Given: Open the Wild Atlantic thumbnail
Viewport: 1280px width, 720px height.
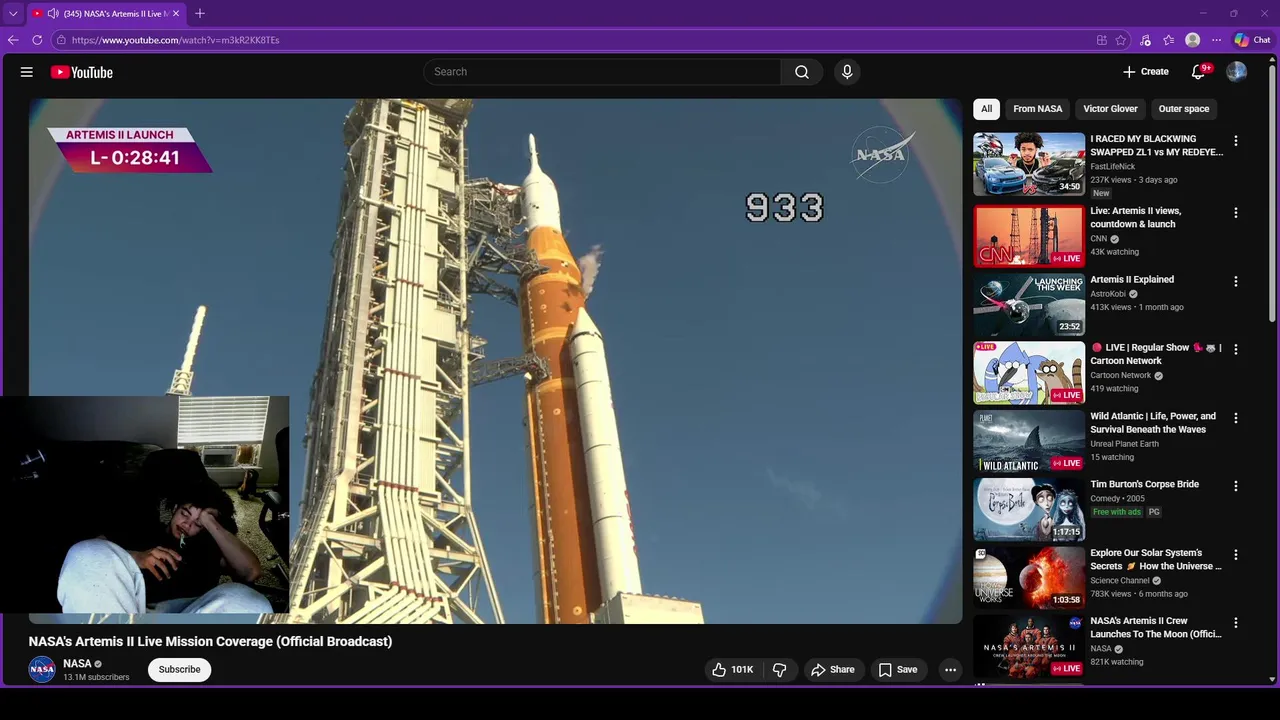Looking at the screenshot, I should coord(1029,441).
